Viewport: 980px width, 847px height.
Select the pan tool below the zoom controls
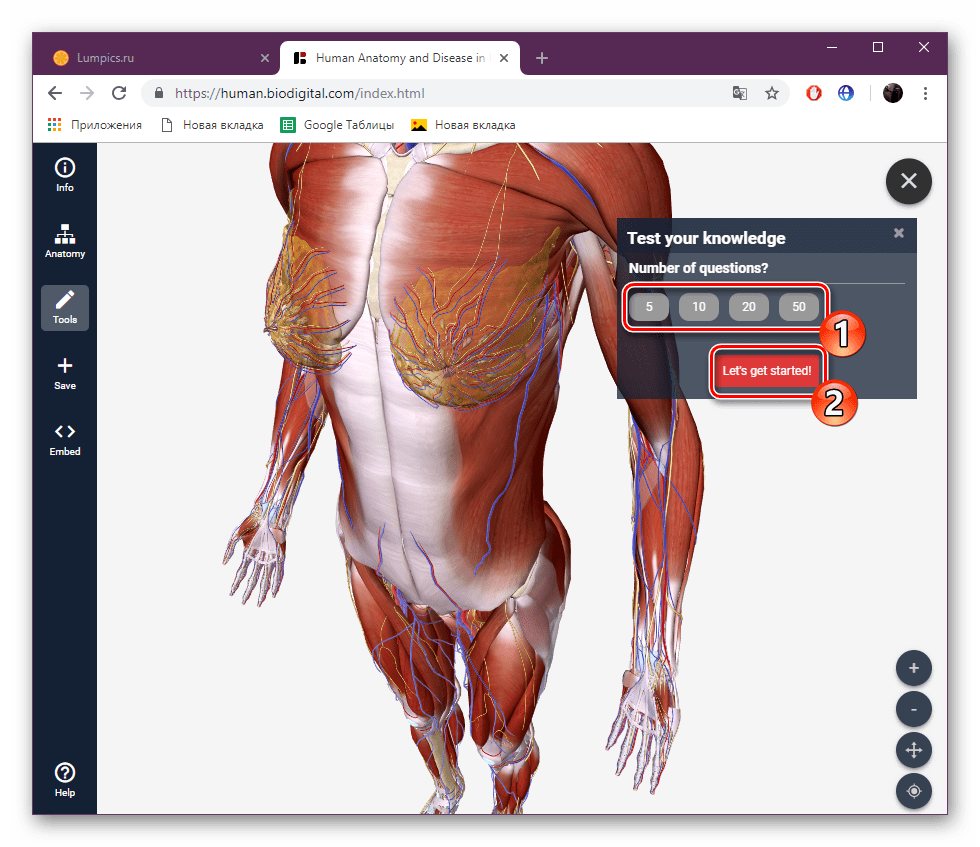click(x=913, y=750)
